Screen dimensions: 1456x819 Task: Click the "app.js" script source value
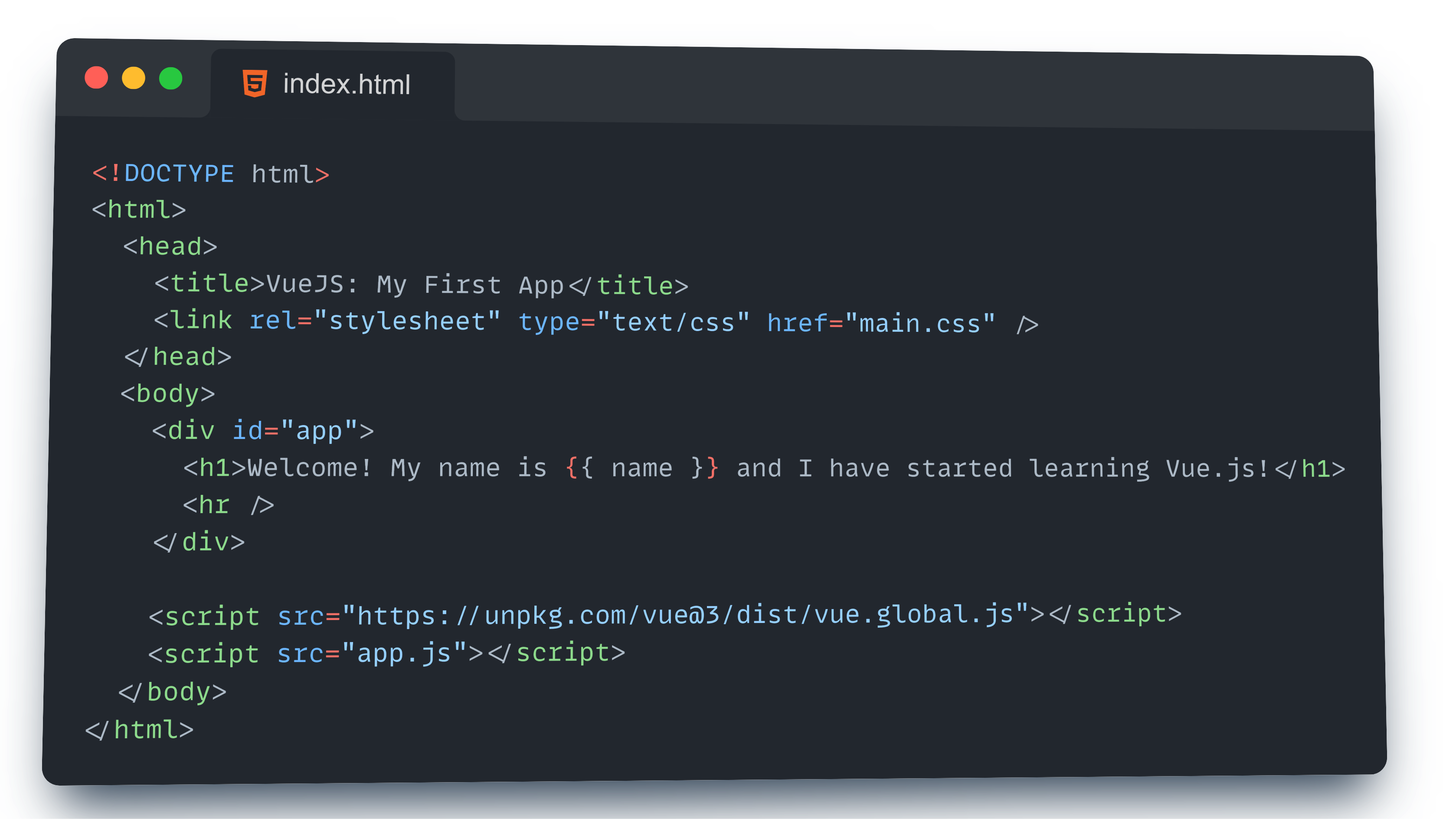404,653
